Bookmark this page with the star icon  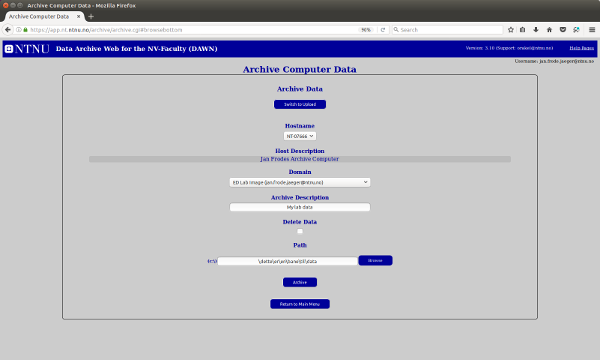[510, 29]
